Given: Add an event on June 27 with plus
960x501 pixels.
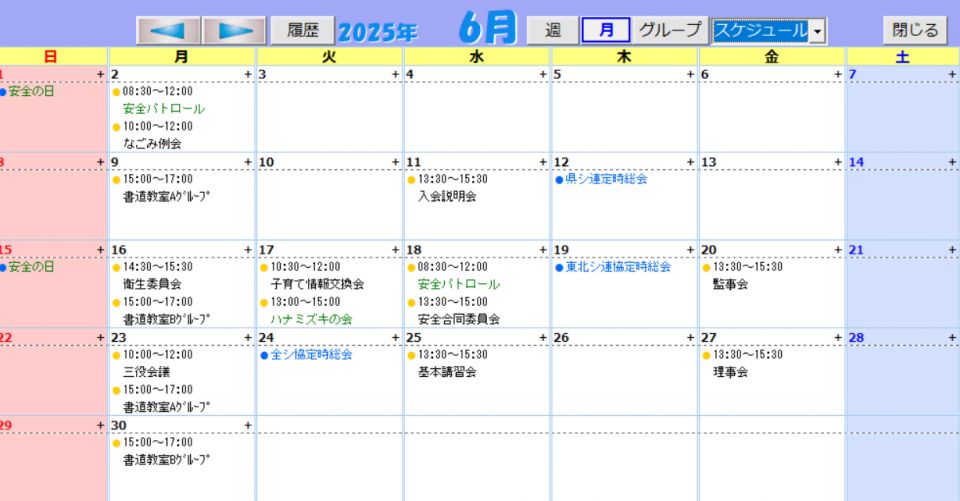Looking at the screenshot, I should click(x=838, y=337).
